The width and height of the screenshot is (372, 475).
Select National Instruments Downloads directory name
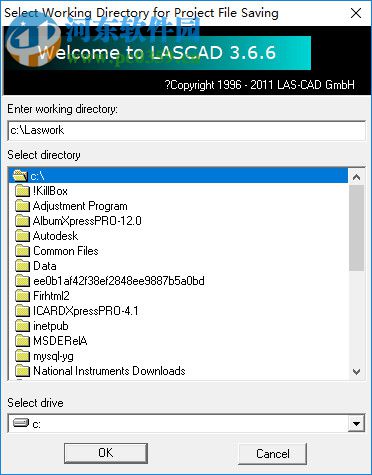109,371
